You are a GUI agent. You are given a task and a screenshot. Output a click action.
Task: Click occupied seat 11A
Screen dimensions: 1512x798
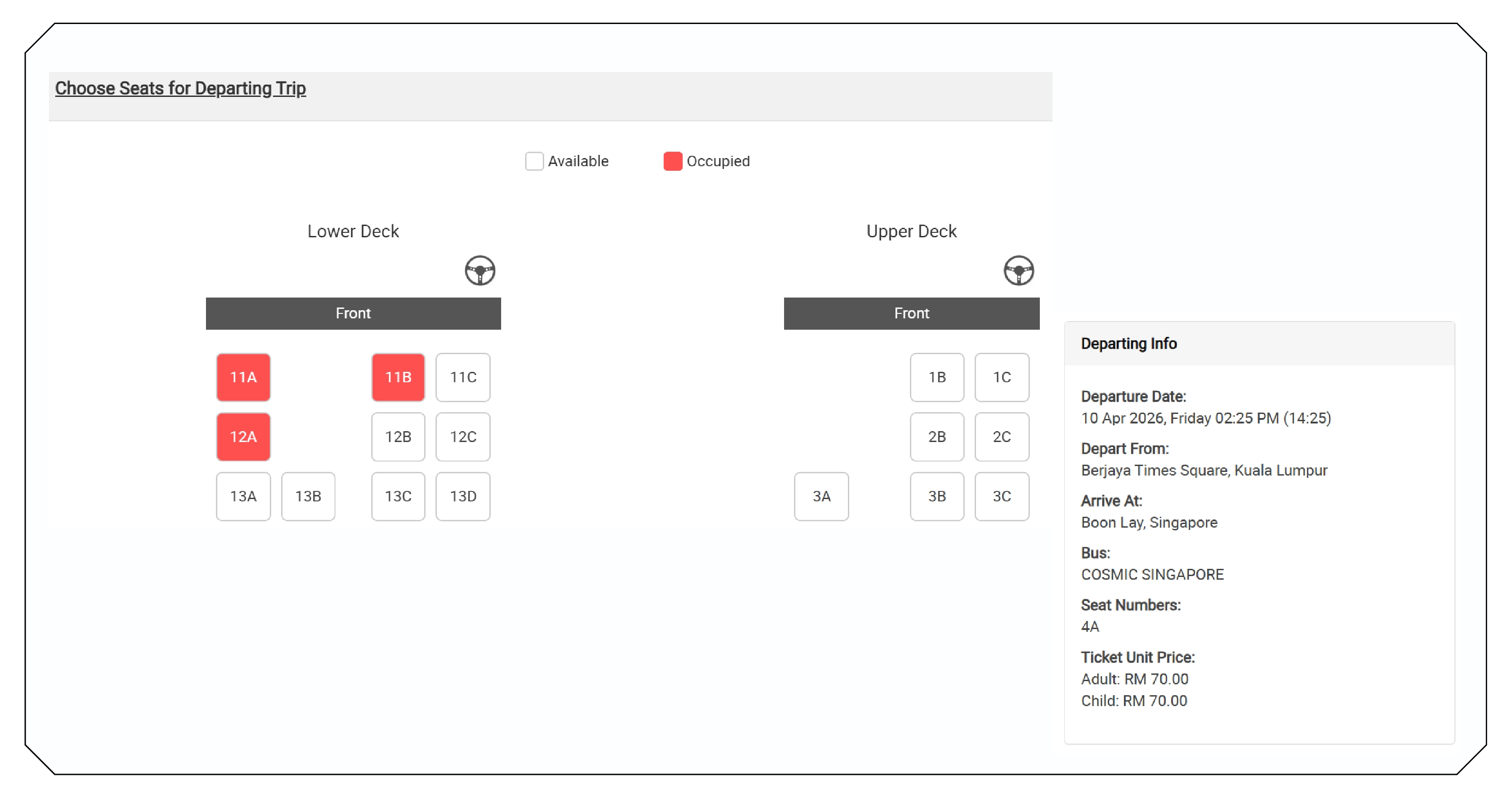pyautogui.click(x=243, y=378)
